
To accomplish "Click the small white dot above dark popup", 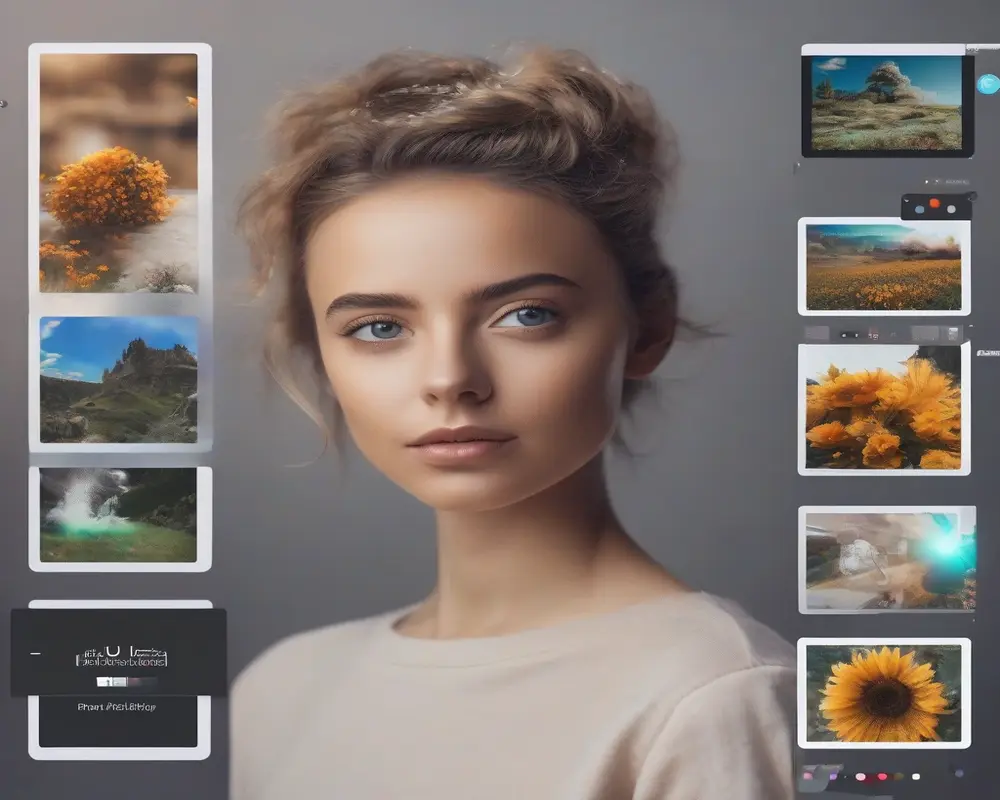I will point(927,182).
